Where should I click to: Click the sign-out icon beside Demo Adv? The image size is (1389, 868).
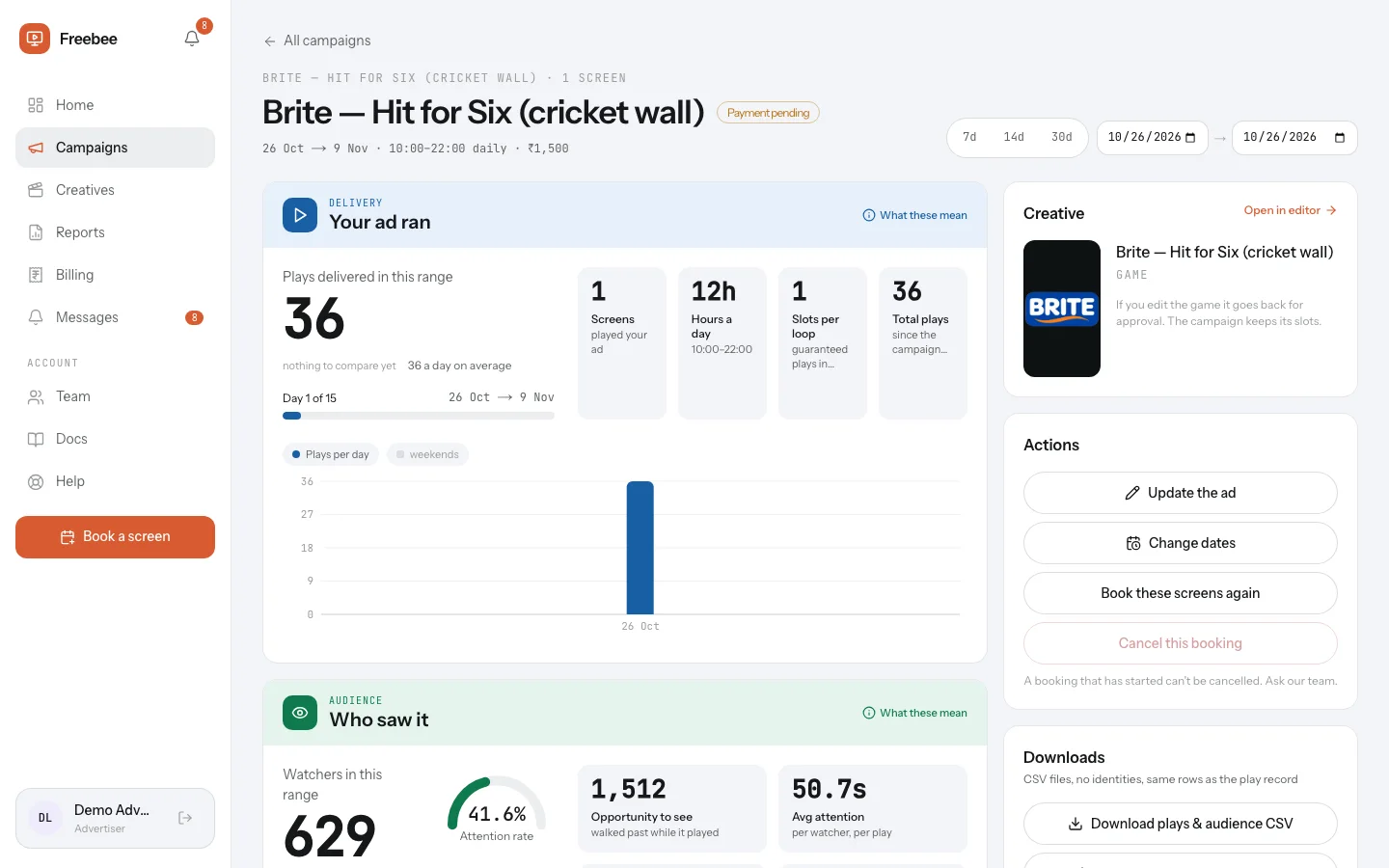tap(185, 818)
